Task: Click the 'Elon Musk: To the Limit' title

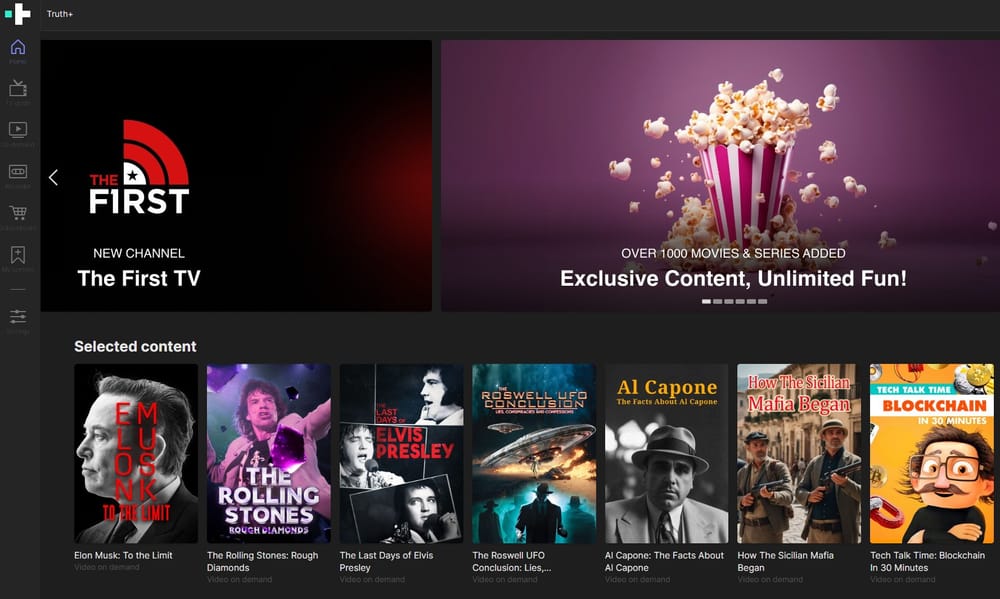Action: [x=123, y=556]
